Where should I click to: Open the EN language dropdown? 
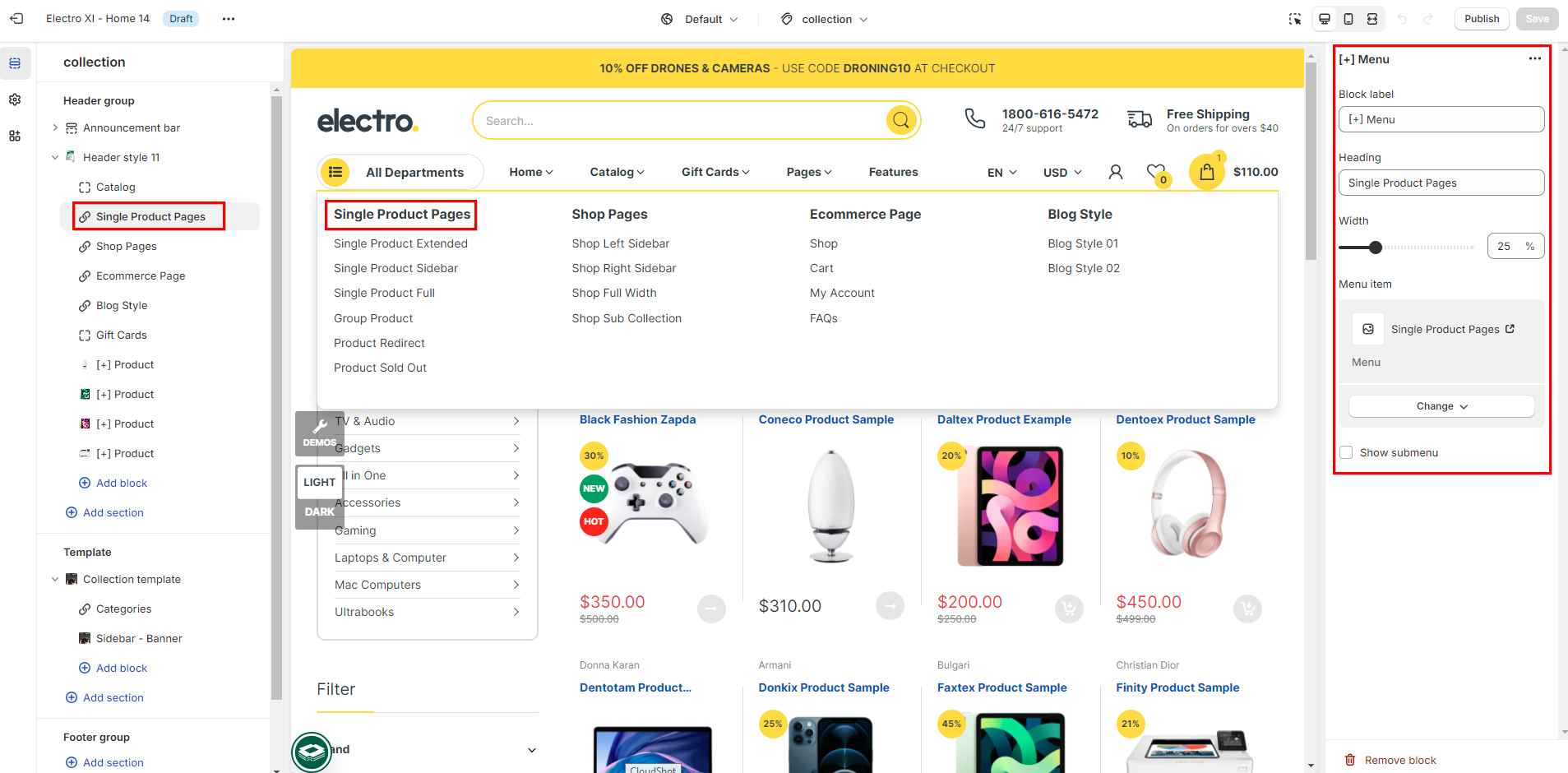pos(1002,173)
